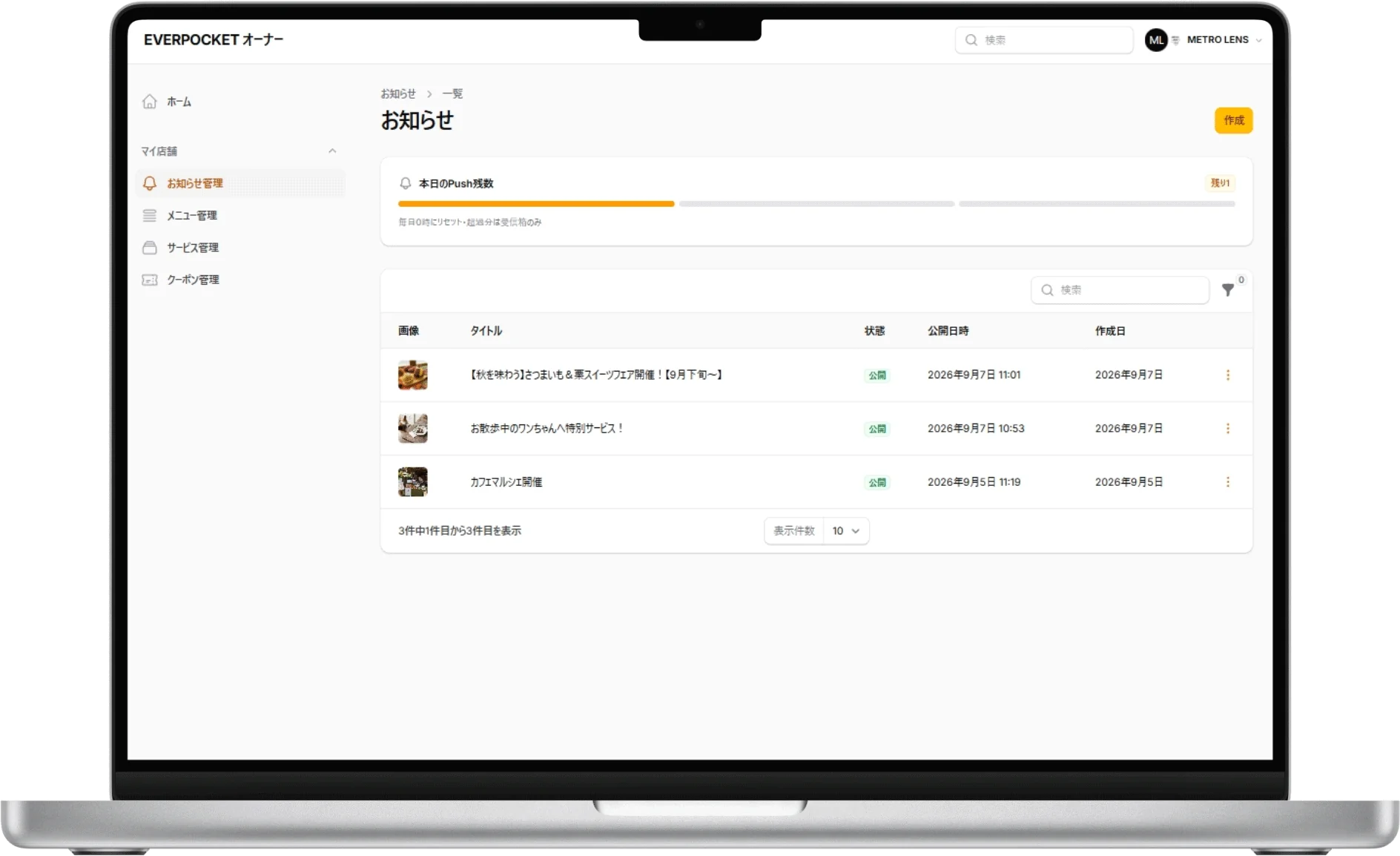Open the 表示件数 page size dropdown
1400x856 pixels.
coord(846,531)
